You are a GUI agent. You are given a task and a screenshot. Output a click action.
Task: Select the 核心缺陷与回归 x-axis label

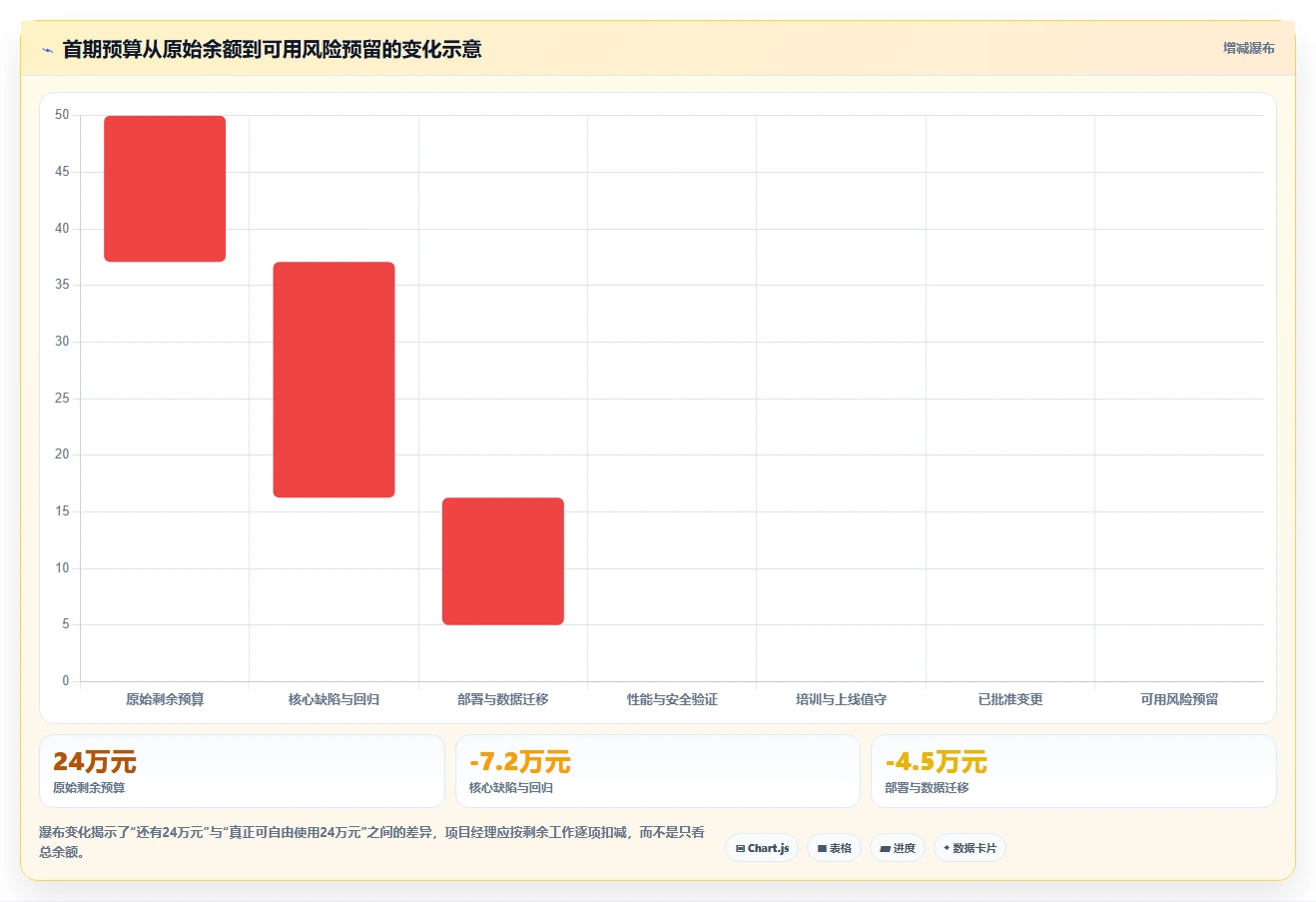334,699
